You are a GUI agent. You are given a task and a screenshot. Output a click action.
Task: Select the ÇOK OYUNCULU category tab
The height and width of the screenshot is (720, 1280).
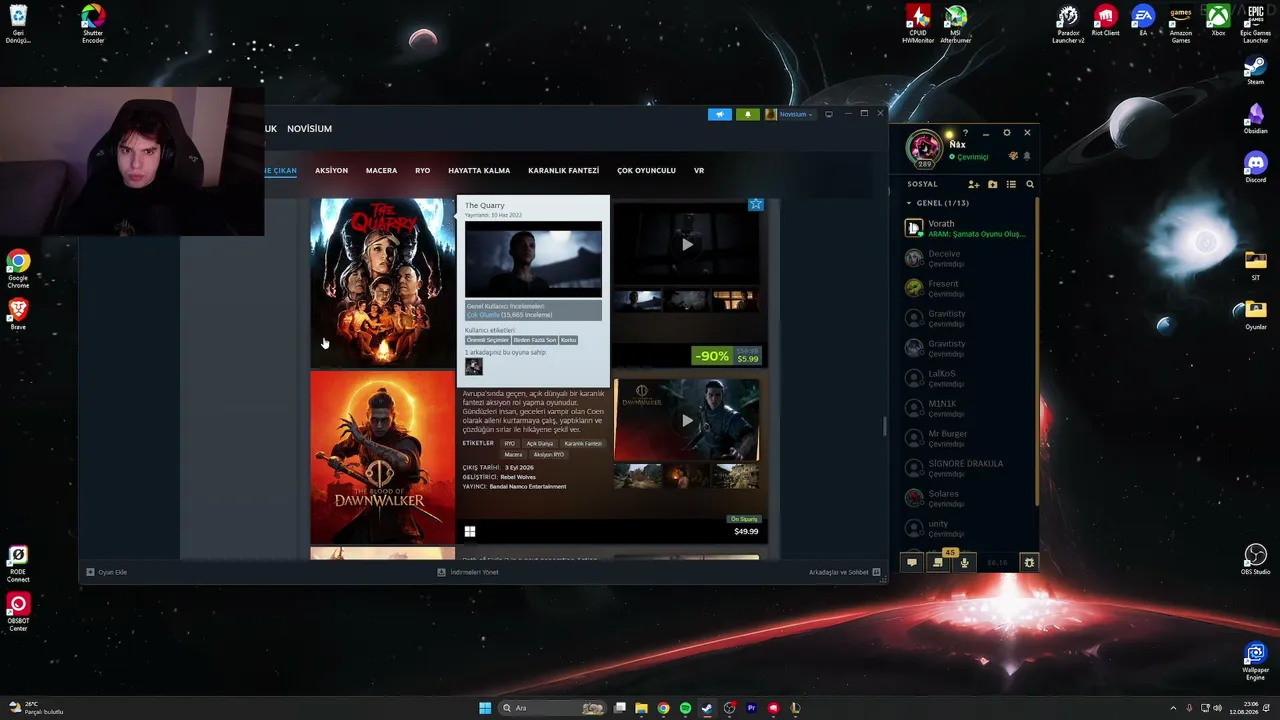coord(646,171)
